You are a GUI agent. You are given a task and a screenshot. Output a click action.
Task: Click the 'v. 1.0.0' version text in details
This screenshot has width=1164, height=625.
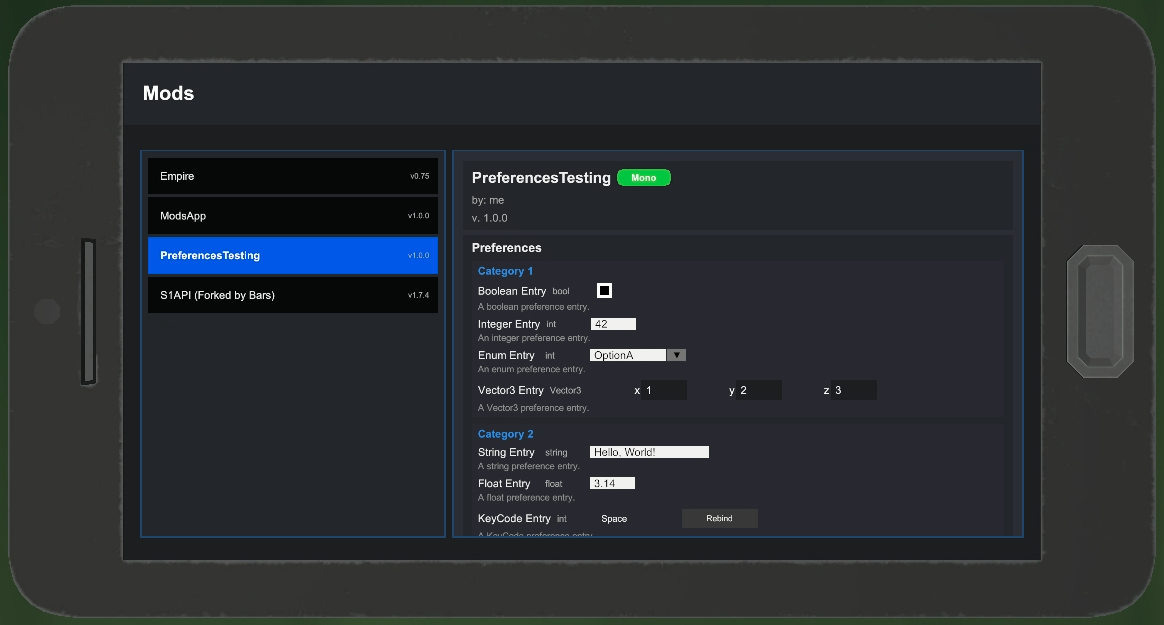489,217
